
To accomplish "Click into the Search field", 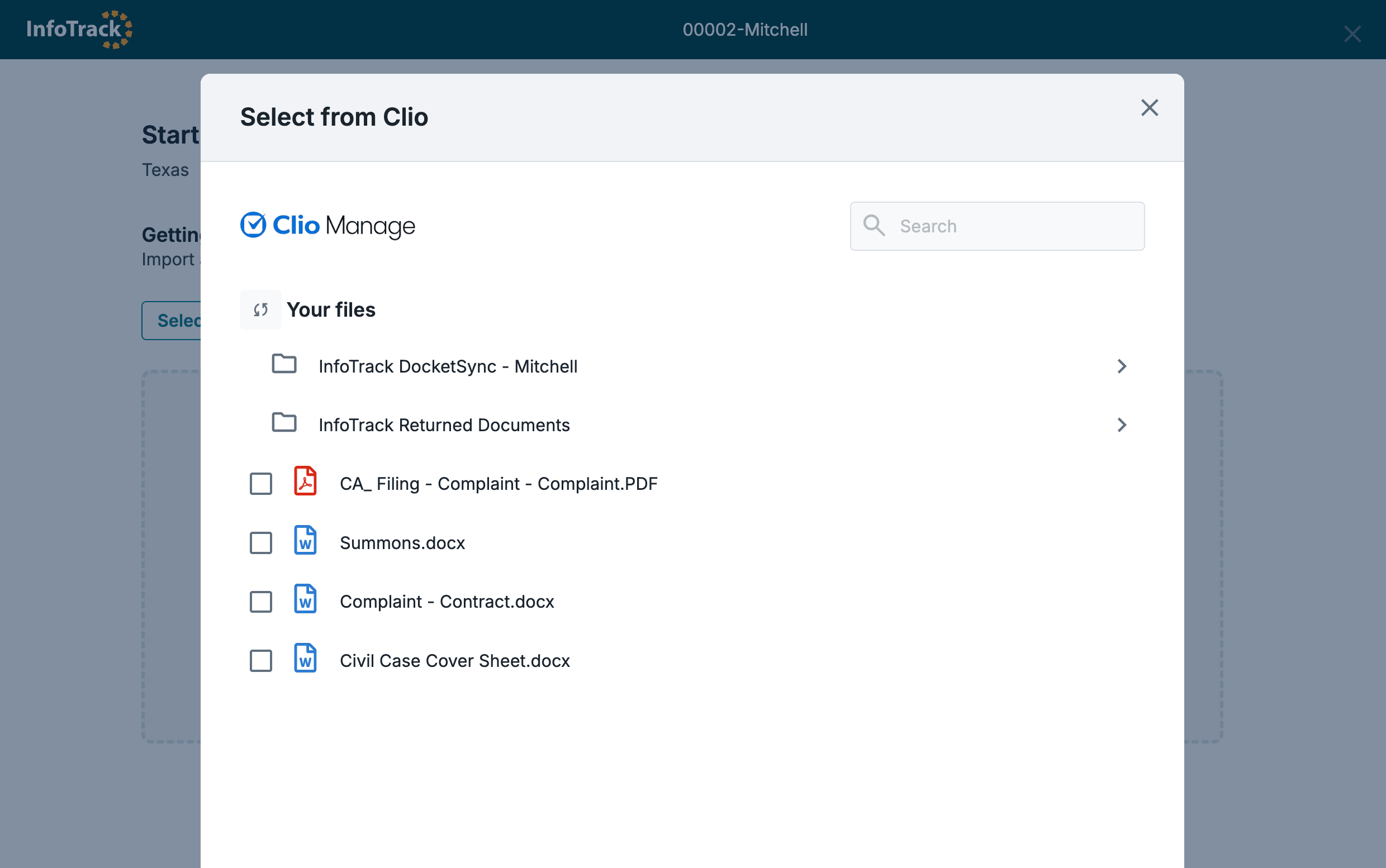I will click(x=997, y=226).
